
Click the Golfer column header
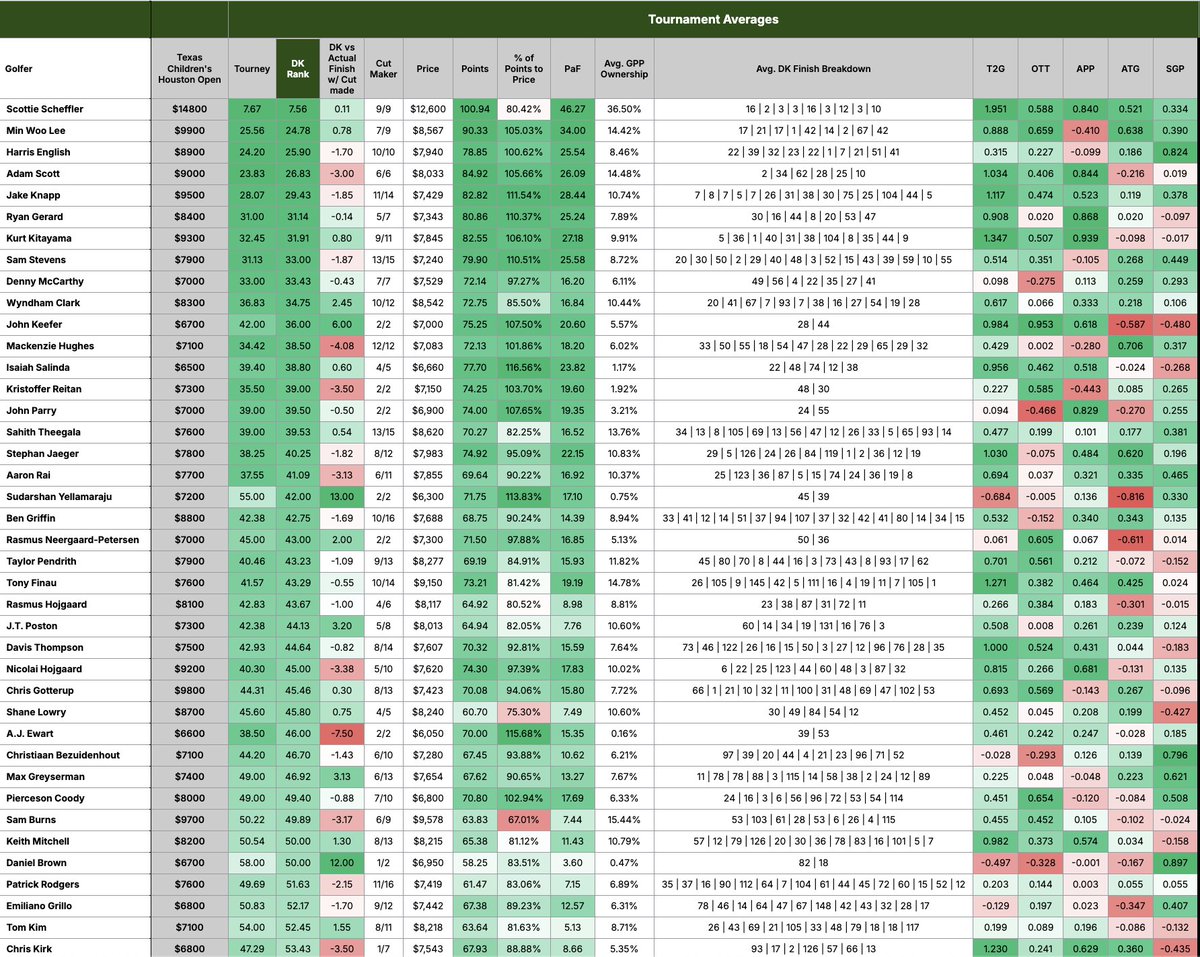[76, 69]
